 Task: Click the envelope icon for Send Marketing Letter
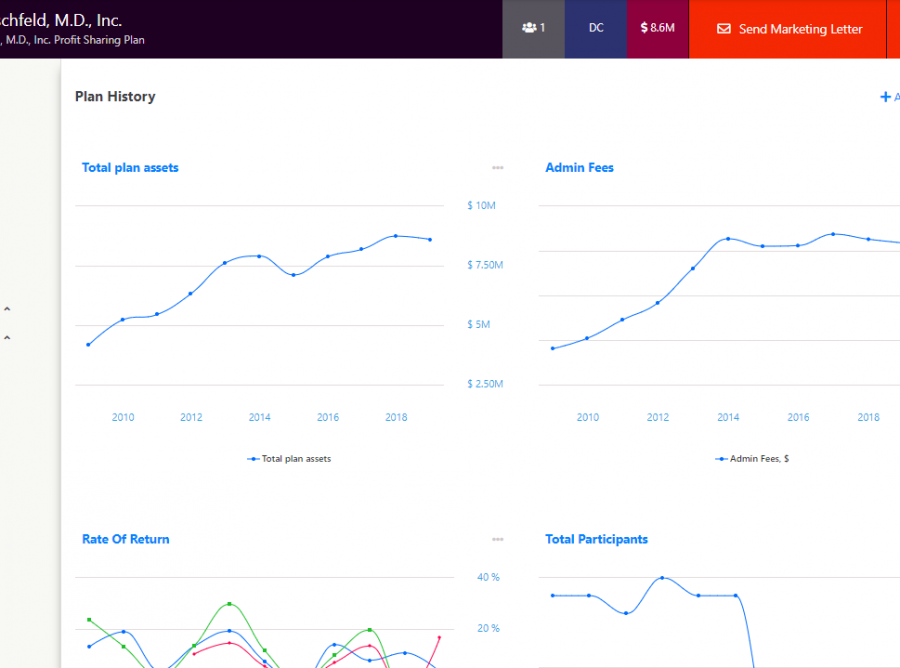pyautogui.click(x=724, y=29)
